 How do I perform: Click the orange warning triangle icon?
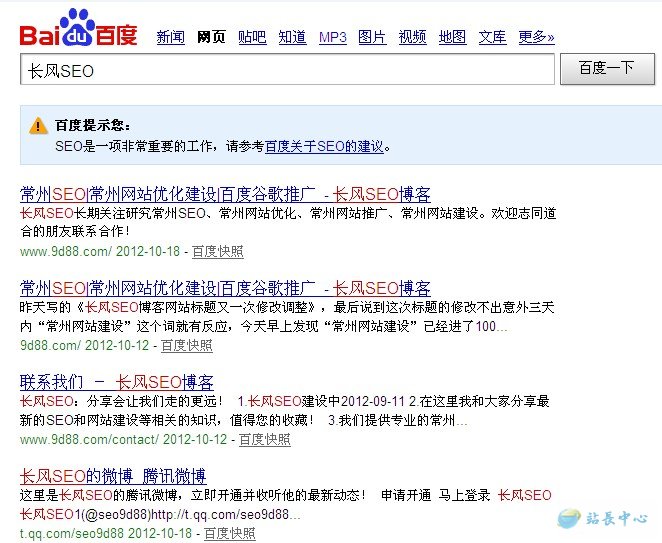point(38,125)
